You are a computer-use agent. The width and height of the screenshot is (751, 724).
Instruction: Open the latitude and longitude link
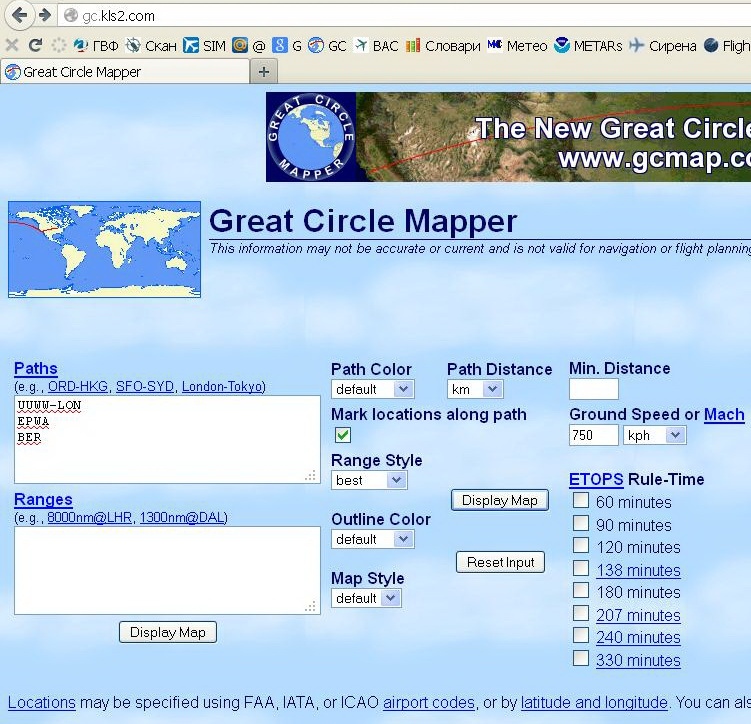click(594, 702)
